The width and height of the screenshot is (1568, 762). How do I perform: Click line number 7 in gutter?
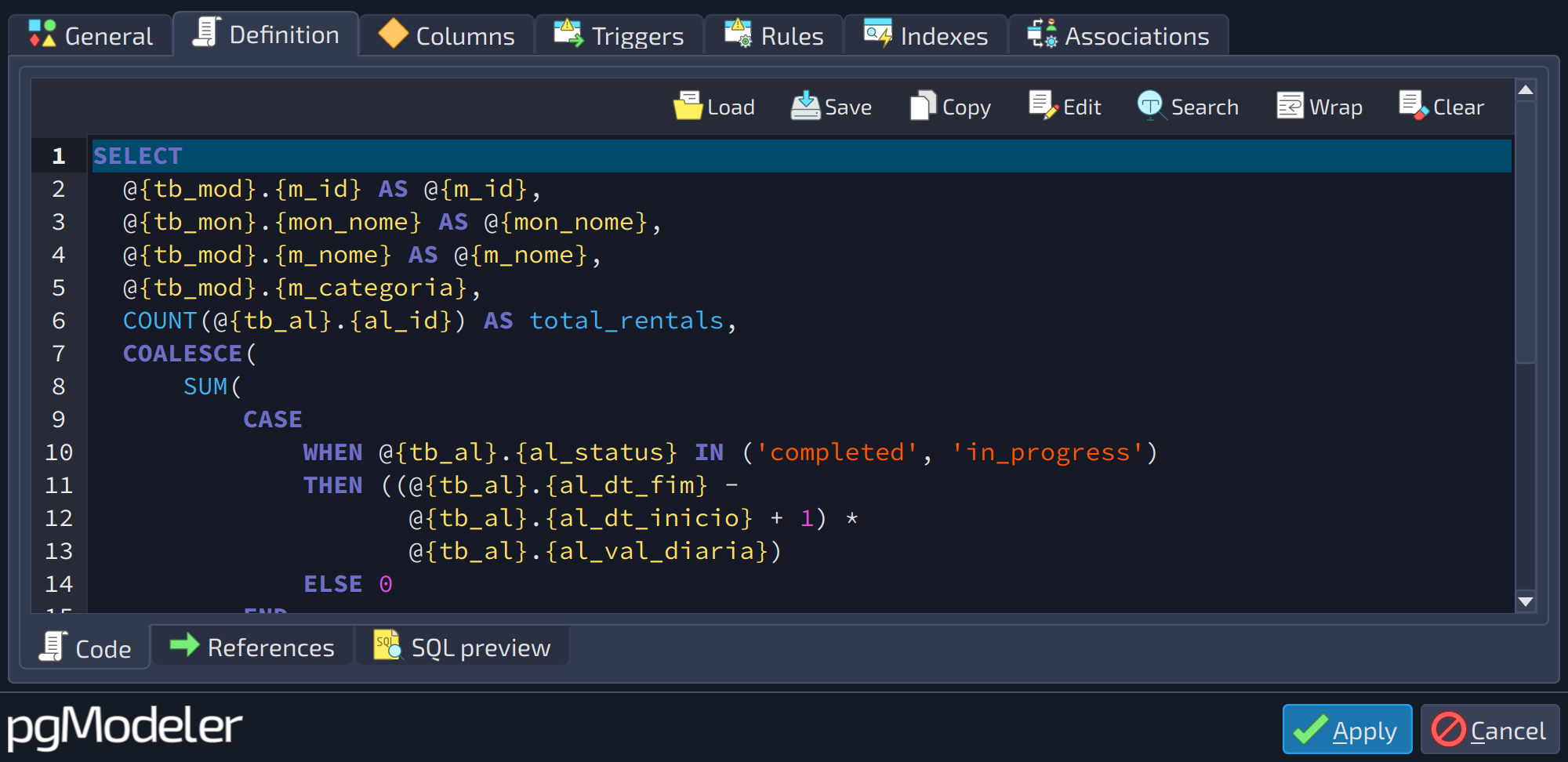coord(59,354)
